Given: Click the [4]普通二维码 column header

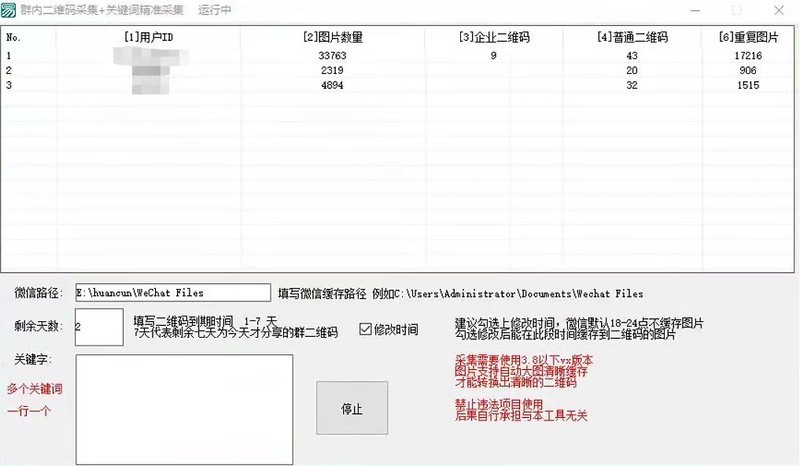Looking at the screenshot, I should click(631, 37).
